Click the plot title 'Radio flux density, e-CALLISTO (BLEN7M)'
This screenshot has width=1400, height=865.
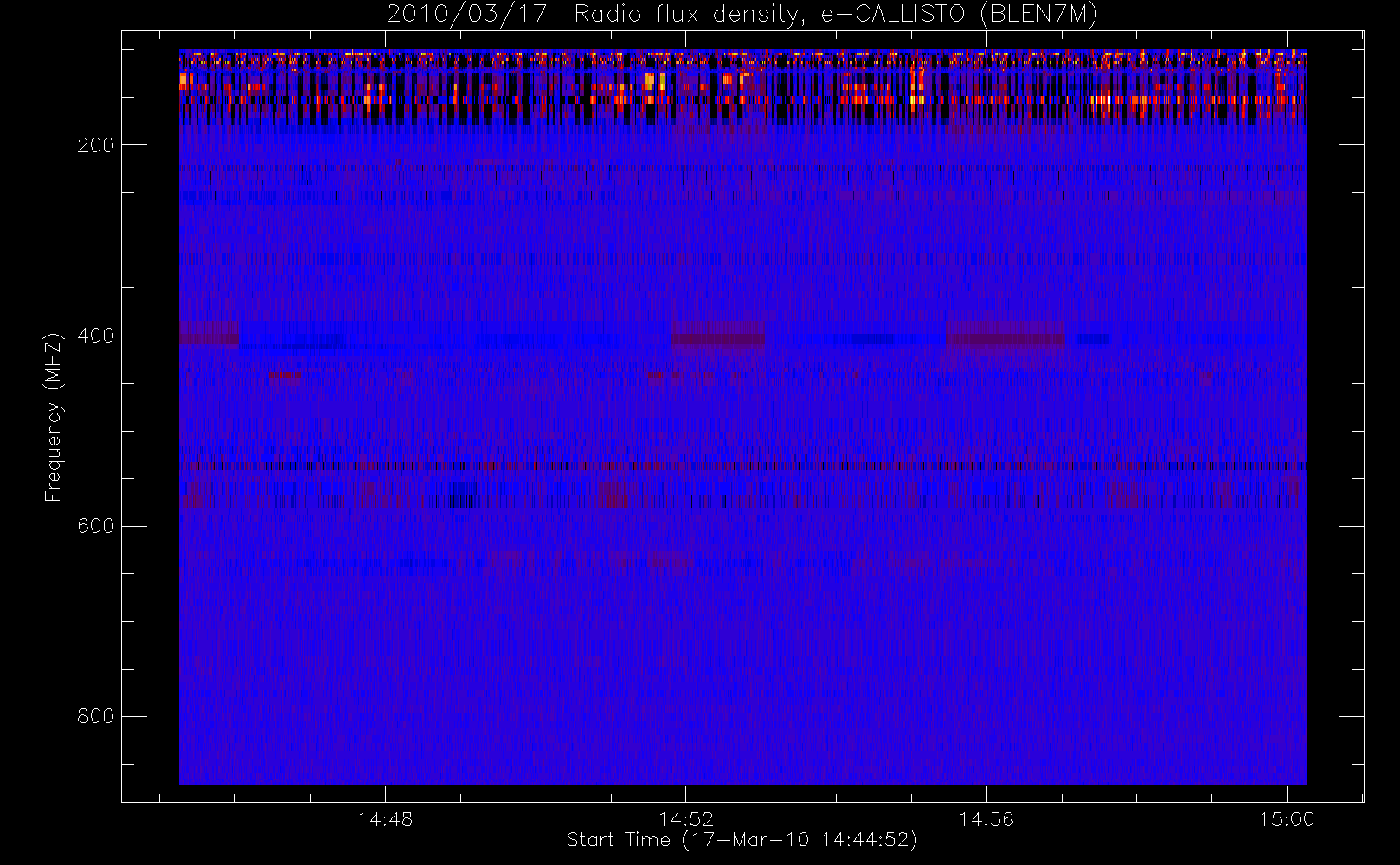(x=835, y=14)
